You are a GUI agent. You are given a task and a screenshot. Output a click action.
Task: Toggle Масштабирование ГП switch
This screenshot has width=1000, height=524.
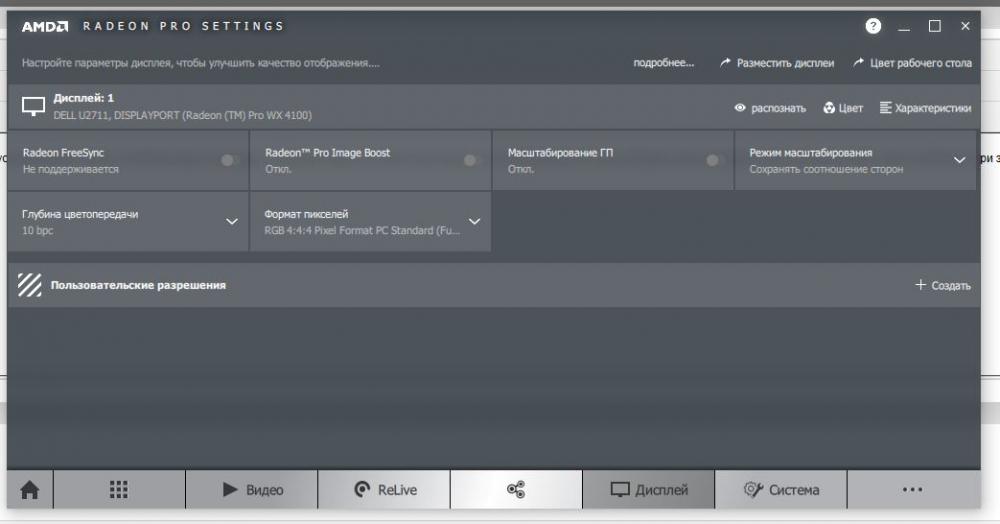714,160
